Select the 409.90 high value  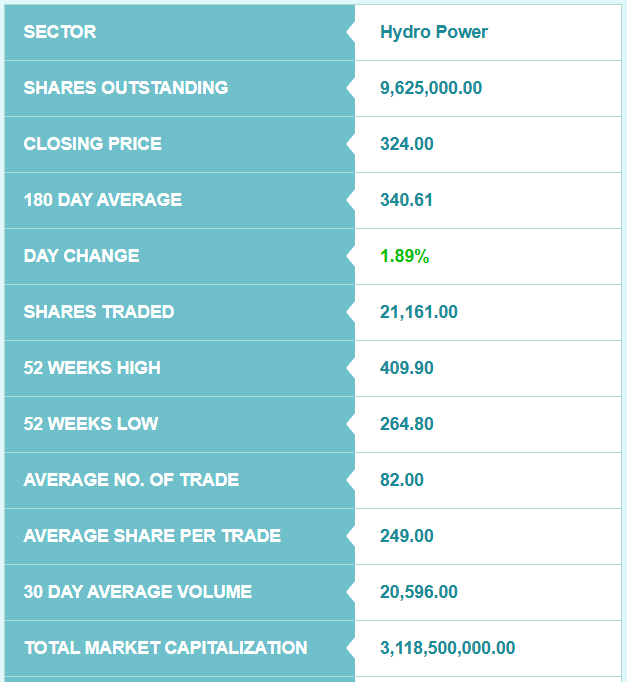click(407, 368)
